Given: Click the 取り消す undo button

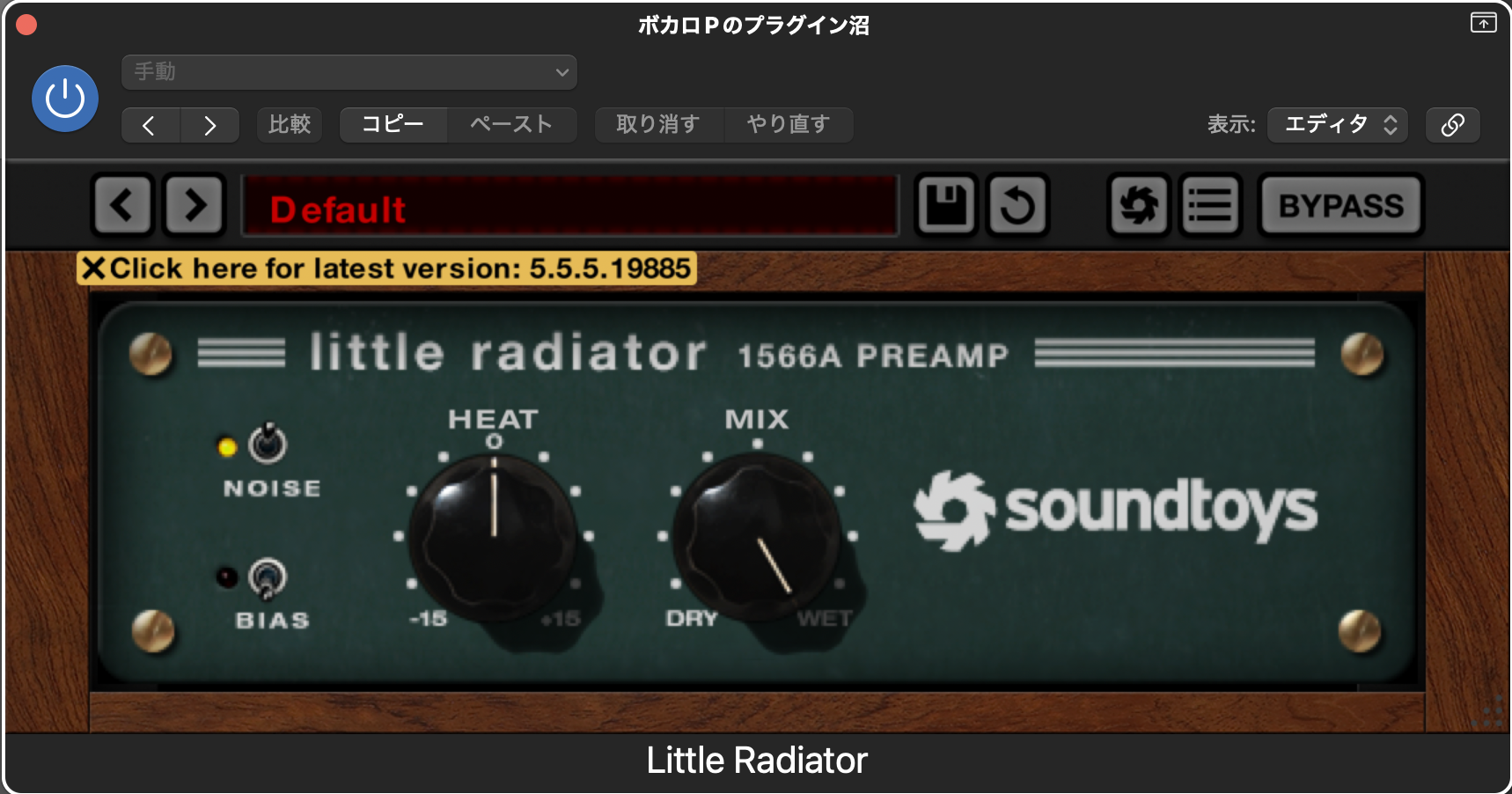Looking at the screenshot, I should pyautogui.click(x=659, y=125).
